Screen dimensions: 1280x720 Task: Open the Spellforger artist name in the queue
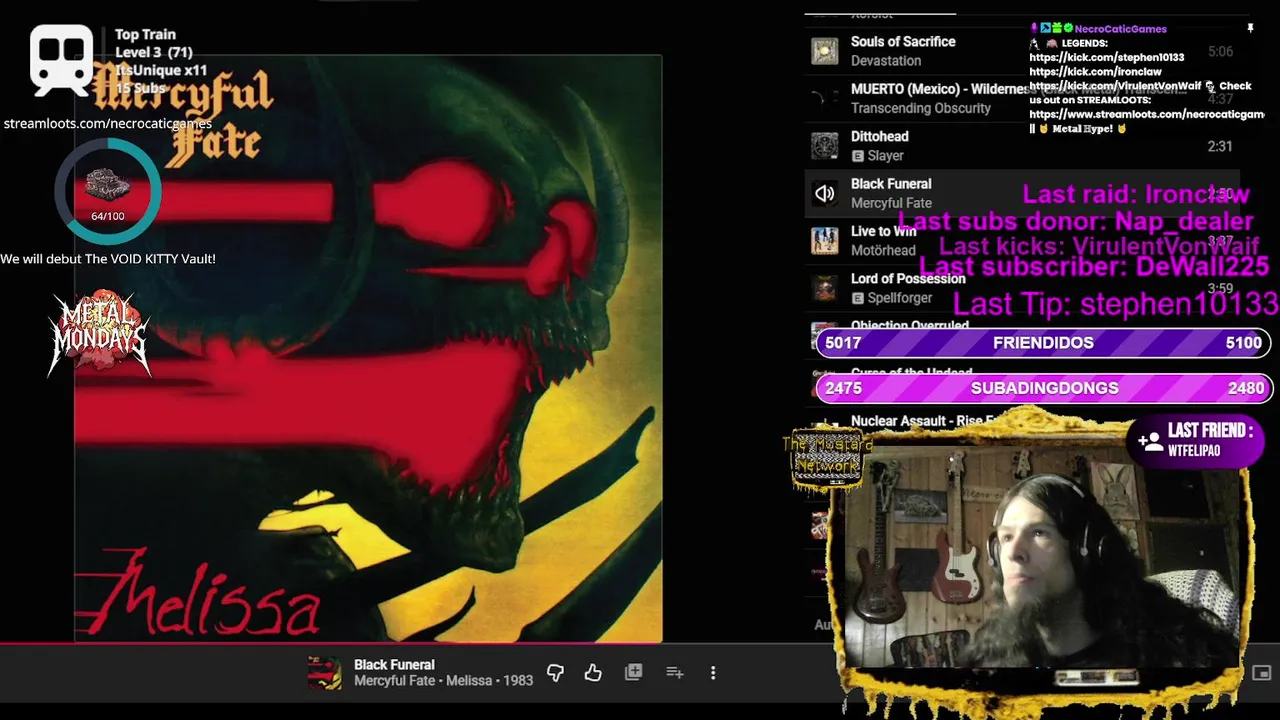[900, 298]
